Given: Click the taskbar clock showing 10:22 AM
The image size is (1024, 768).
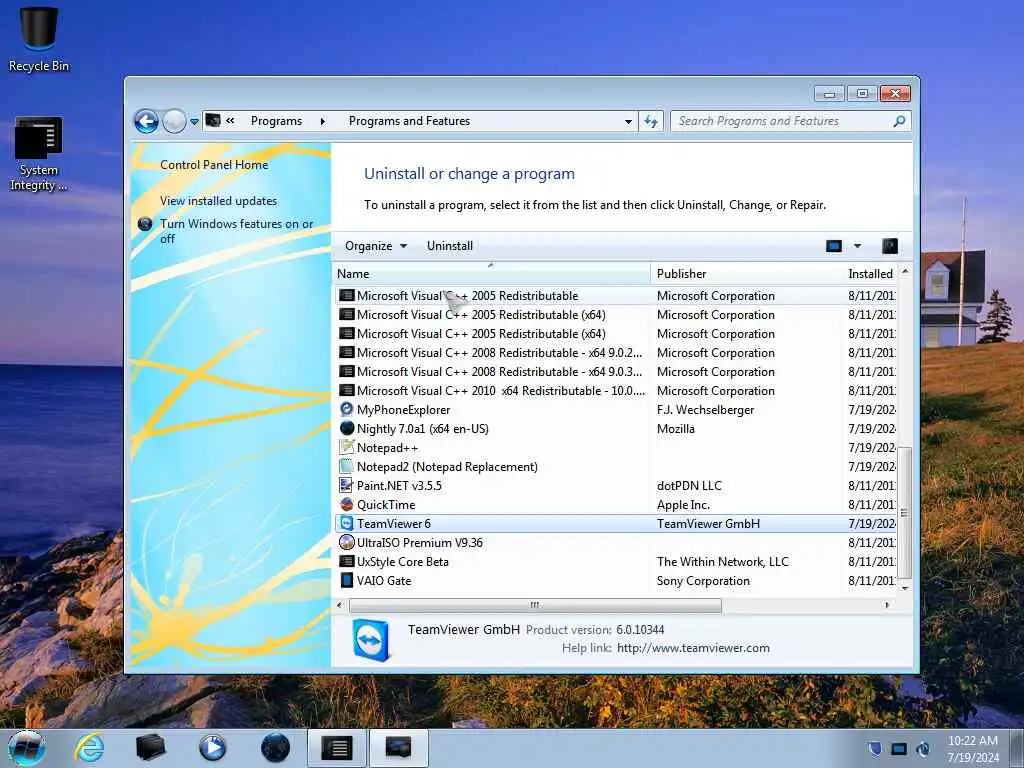Looking at the screenshot, I should pos(972,749).
